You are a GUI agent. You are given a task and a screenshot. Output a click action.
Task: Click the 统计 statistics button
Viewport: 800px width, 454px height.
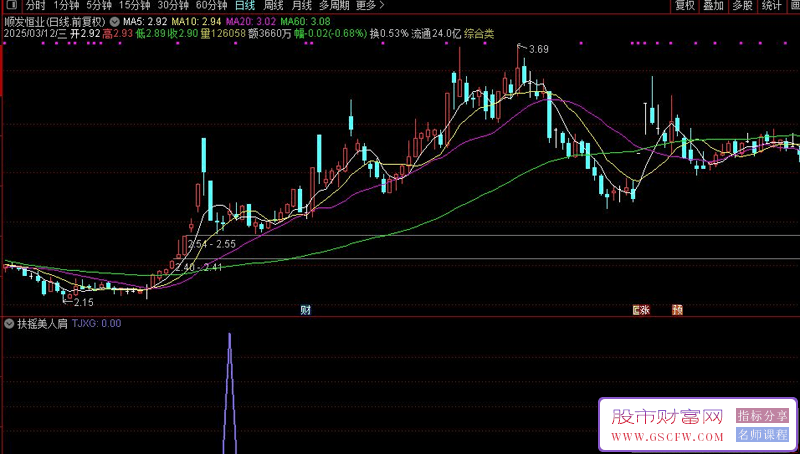pos(771,6)
